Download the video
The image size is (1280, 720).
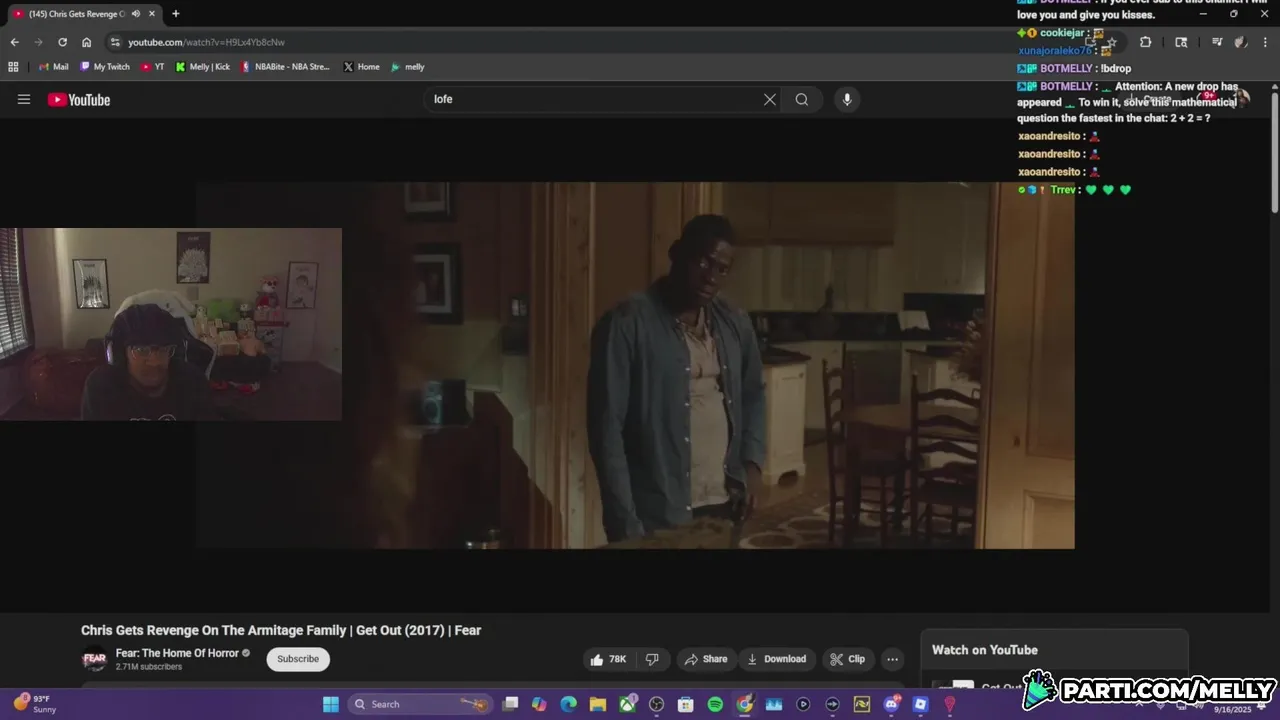tap(777, 659)
